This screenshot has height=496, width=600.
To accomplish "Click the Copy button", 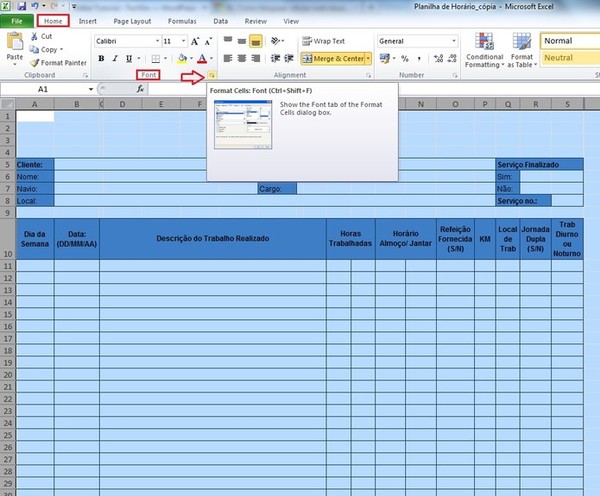I will tap(46, 50).
